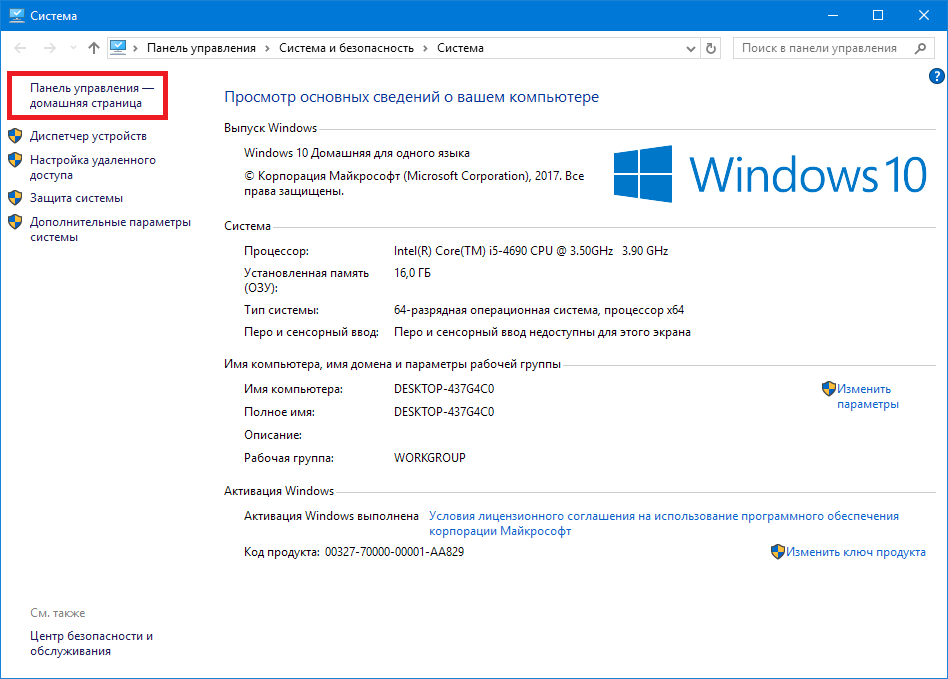Expand chevron after Система и безопасность
The image size is (948, 679).
(425, 48)
